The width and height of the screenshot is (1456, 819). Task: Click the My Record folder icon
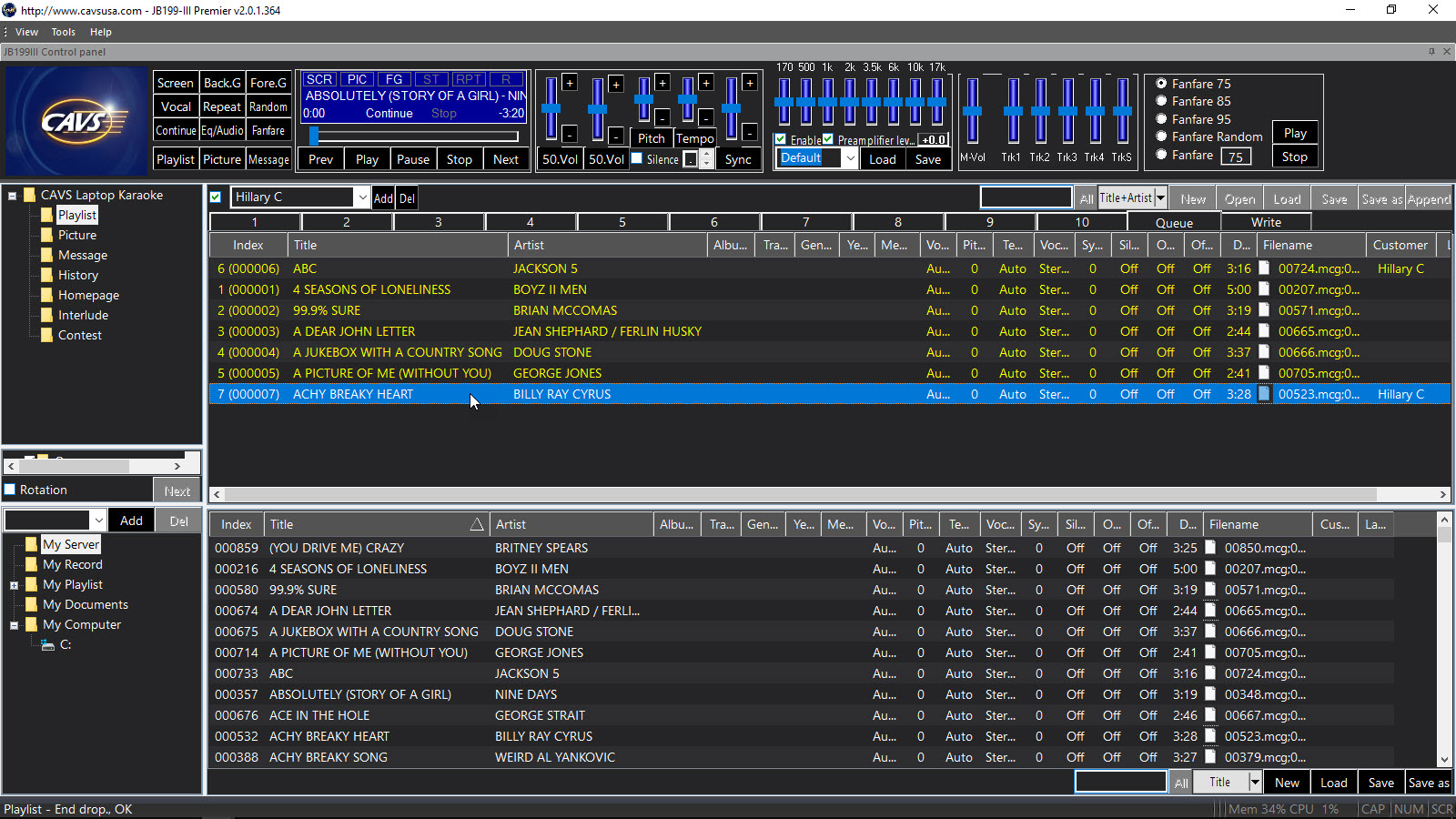click(32, 565)
